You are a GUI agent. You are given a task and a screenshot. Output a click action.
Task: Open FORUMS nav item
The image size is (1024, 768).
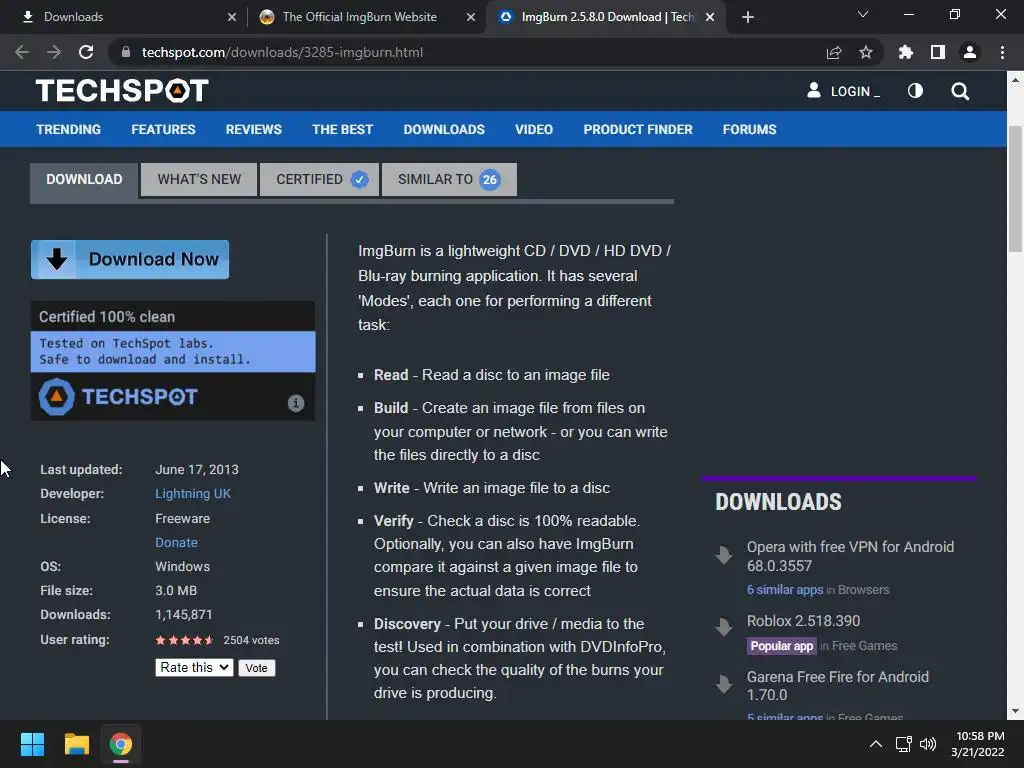tap(750, 129)
